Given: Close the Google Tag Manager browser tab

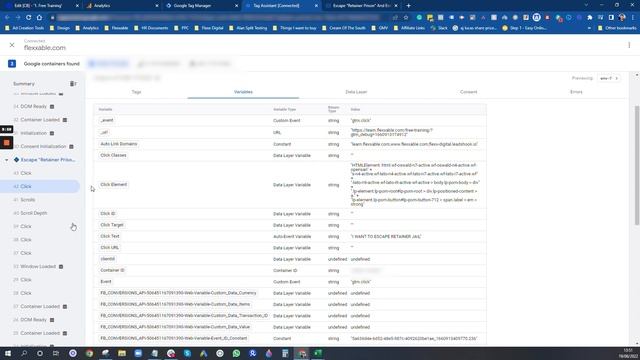Looking at the screenshot, I should pos(236,6).
